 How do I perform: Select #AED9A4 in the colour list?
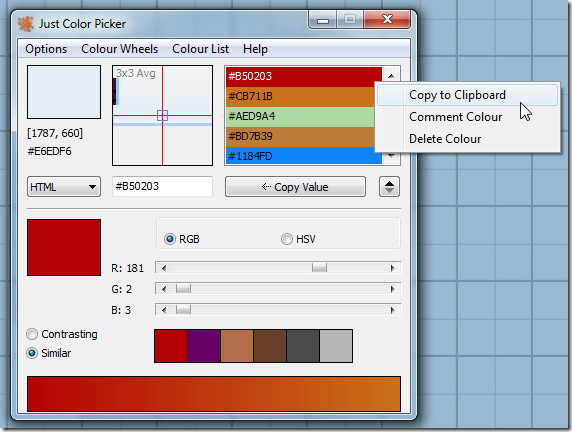(300, 117)
